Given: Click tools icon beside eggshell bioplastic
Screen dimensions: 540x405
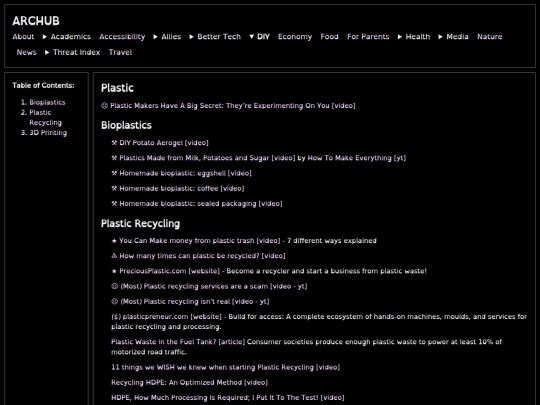Looking at the screenshot, I should click(x=114, y=173).
